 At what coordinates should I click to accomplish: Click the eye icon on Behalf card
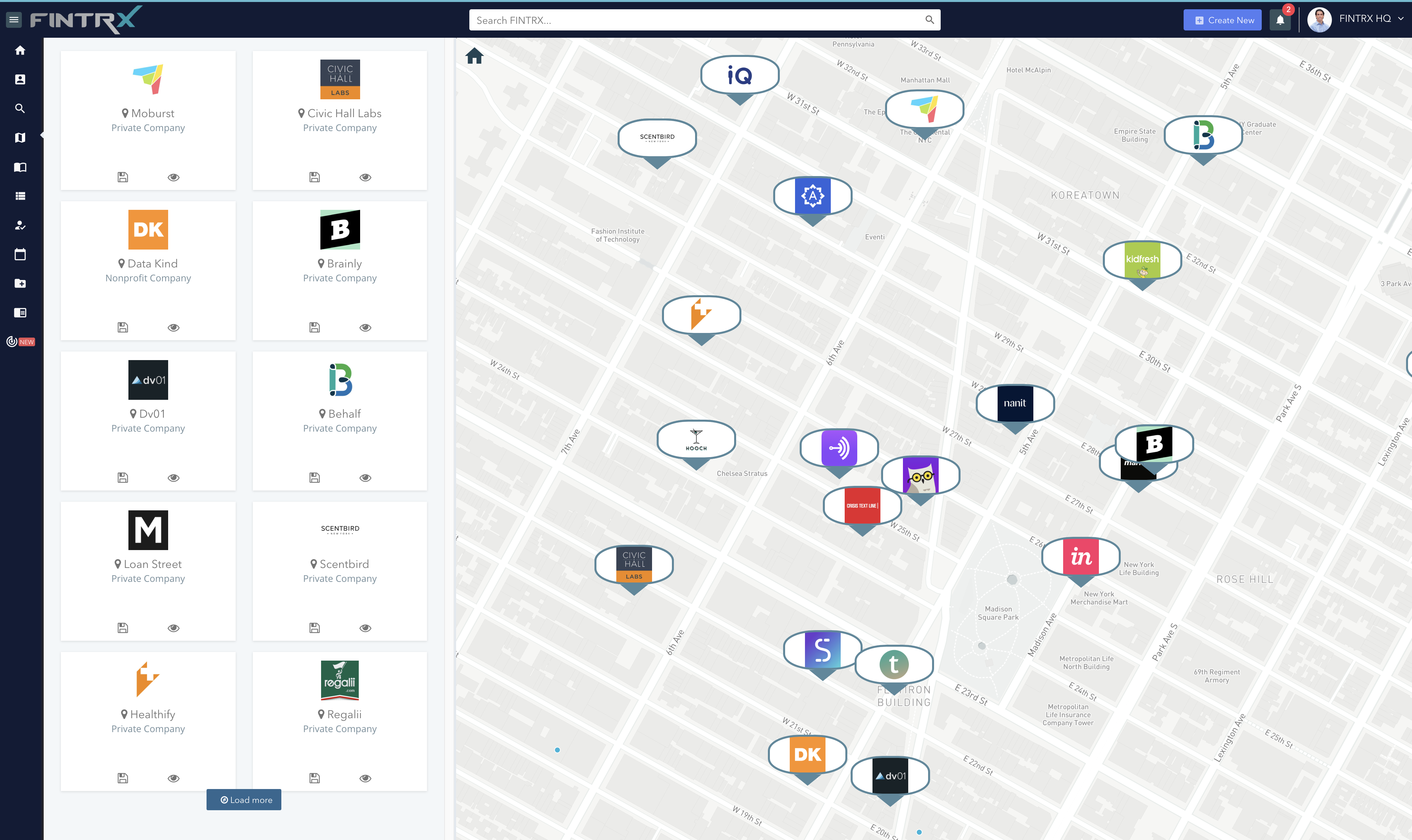(x=366, y=478)
